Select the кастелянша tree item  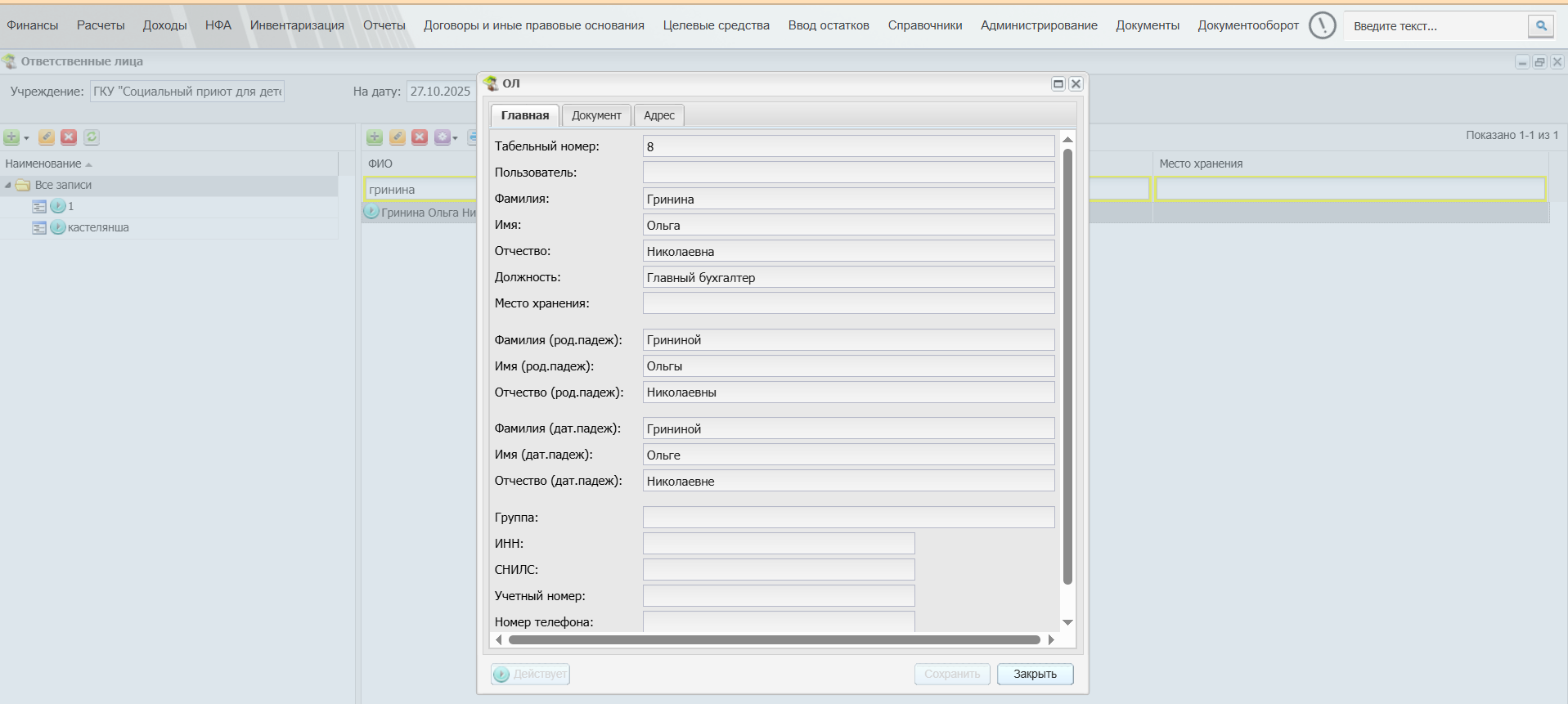pos(98,227)
